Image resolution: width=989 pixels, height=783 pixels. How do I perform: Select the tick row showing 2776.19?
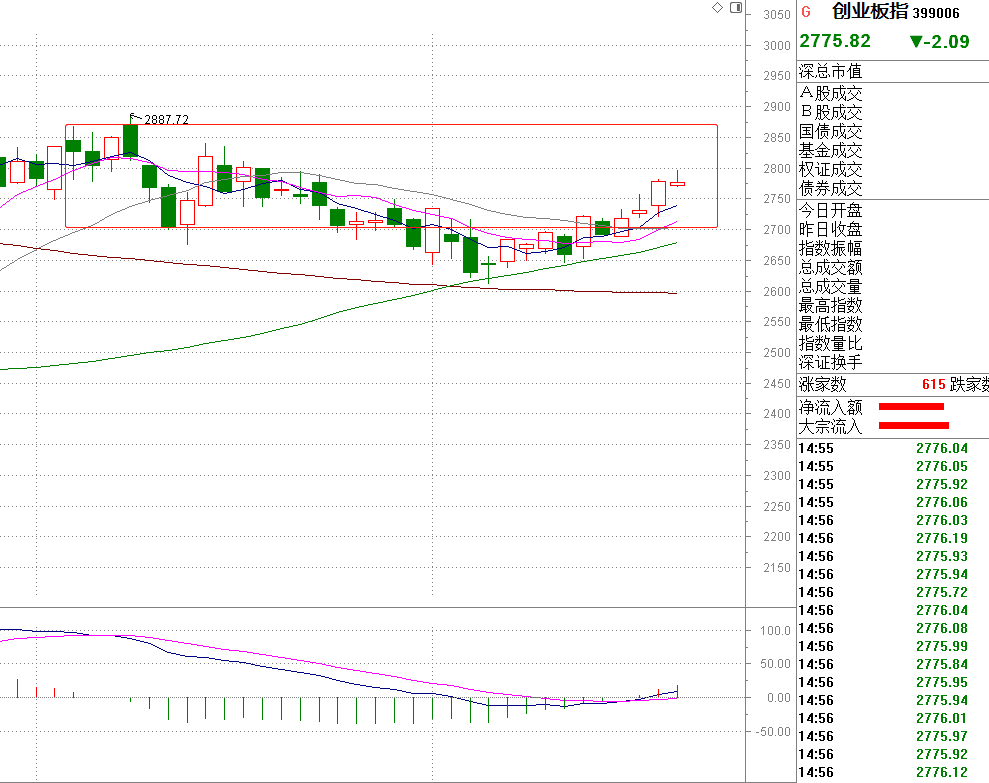click(893, 538)
